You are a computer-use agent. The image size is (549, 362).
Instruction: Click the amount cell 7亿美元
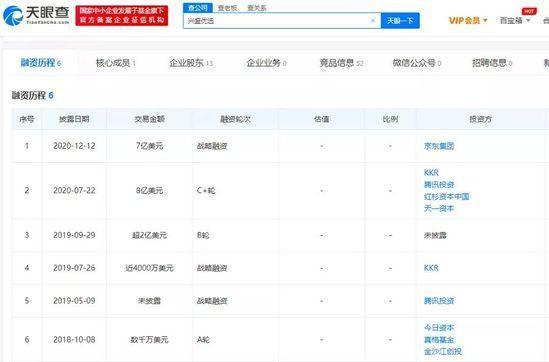click(x=150, y=146)
